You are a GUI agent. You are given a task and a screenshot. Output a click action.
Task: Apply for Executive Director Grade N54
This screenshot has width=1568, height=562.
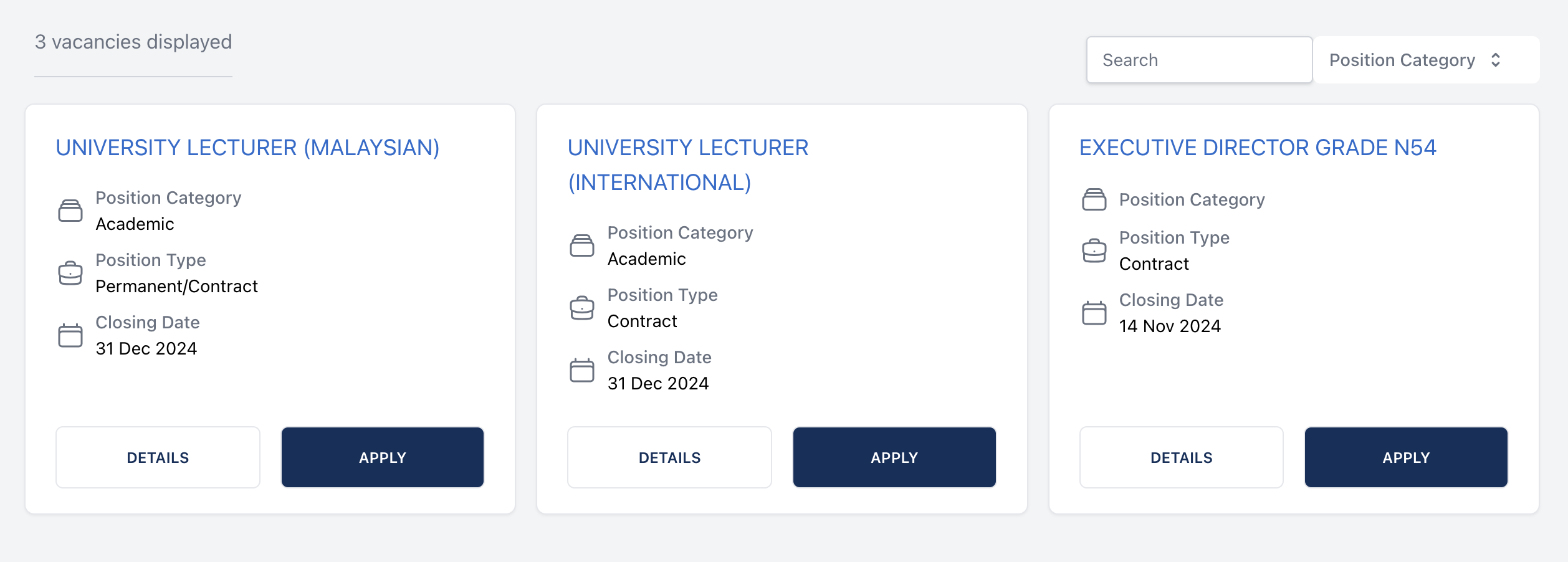click(1405, 457)
